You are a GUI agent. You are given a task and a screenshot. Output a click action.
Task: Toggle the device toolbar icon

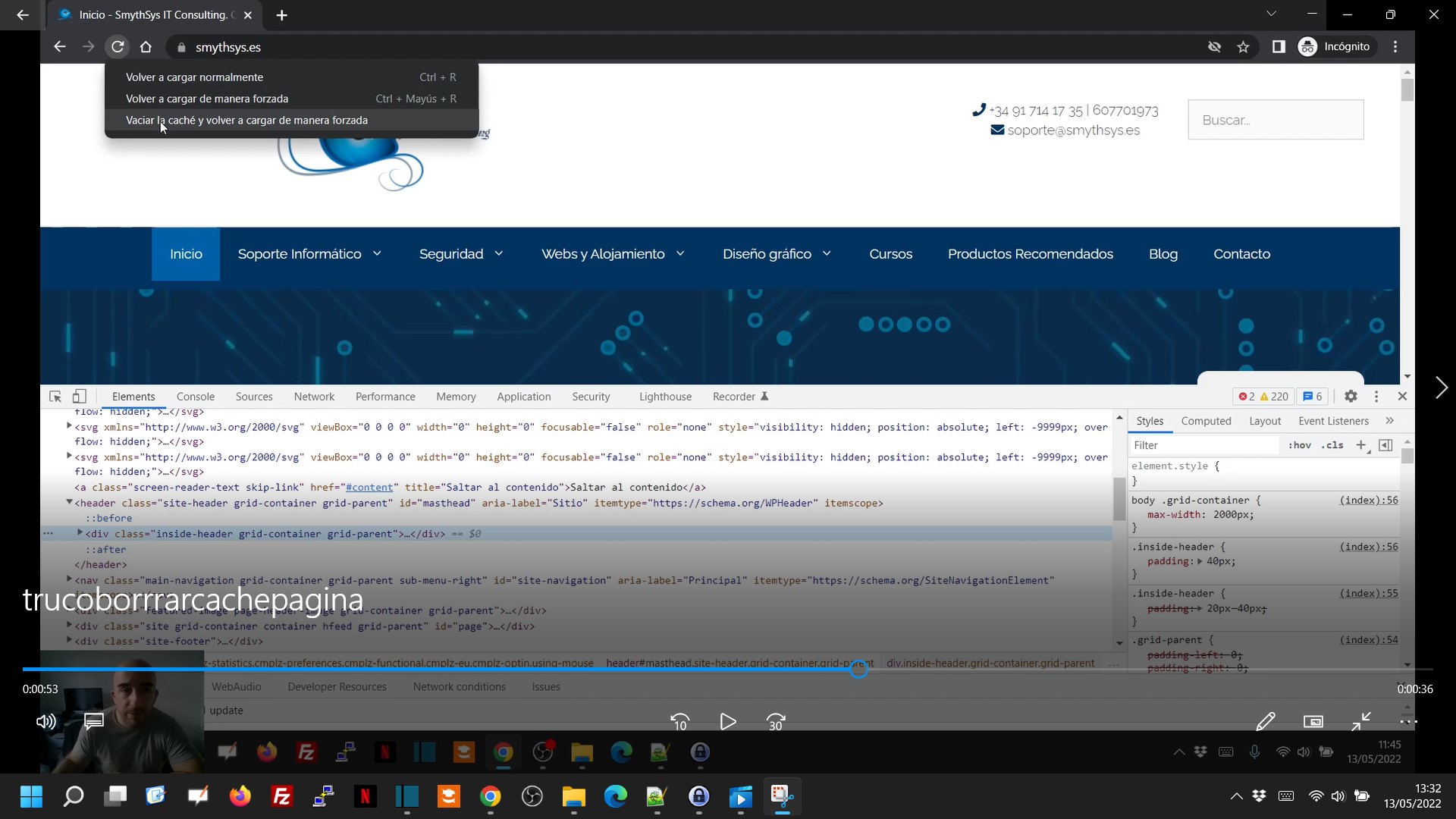pyautogui.click(x=80, y=397)
